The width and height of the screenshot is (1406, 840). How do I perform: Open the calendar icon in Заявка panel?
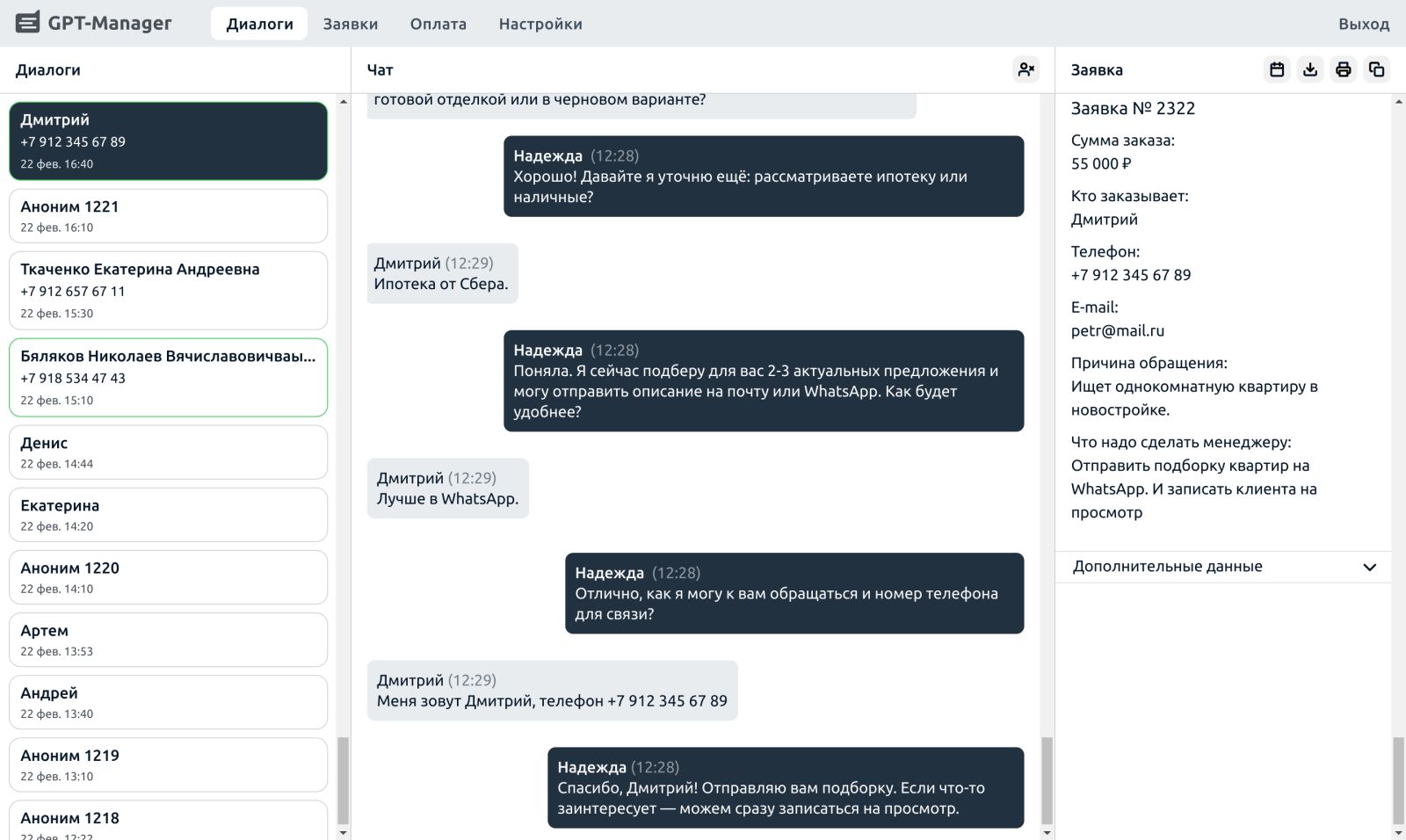(1277, 69)
